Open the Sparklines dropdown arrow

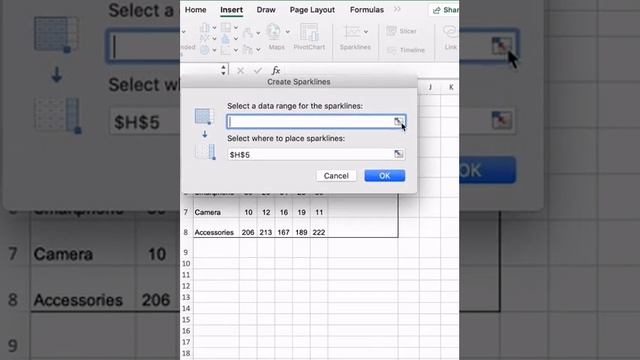click(366, 32)
